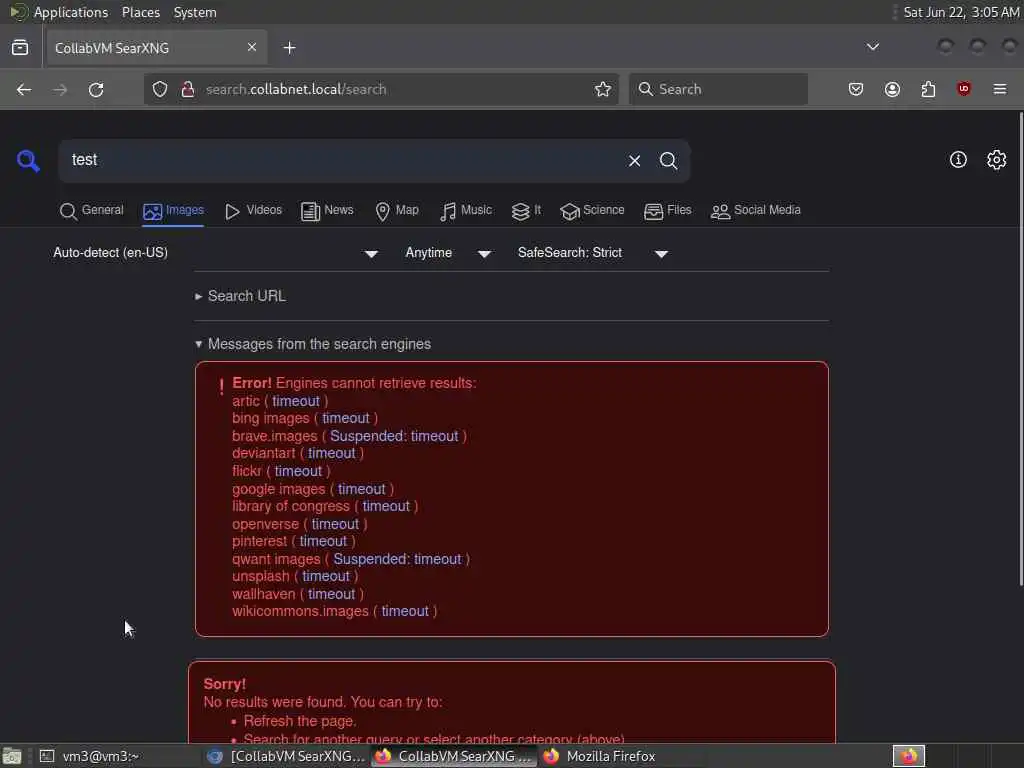This screenshot has height=768, width=1024.
Task: Click the Firefox workspace icon at taskbar right
Action: (908, 756)
